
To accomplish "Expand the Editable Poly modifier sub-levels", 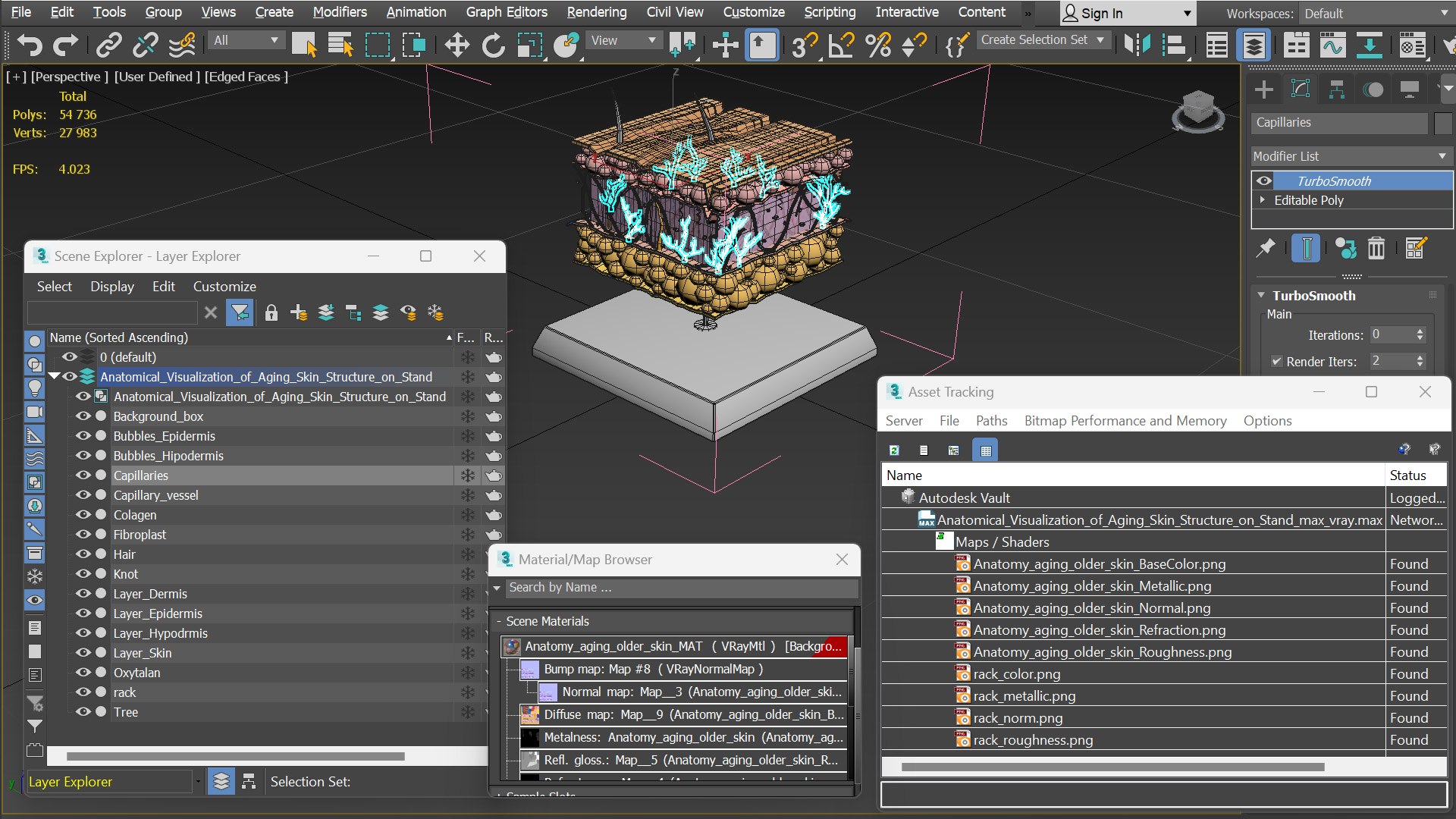I will [1263, 200].
